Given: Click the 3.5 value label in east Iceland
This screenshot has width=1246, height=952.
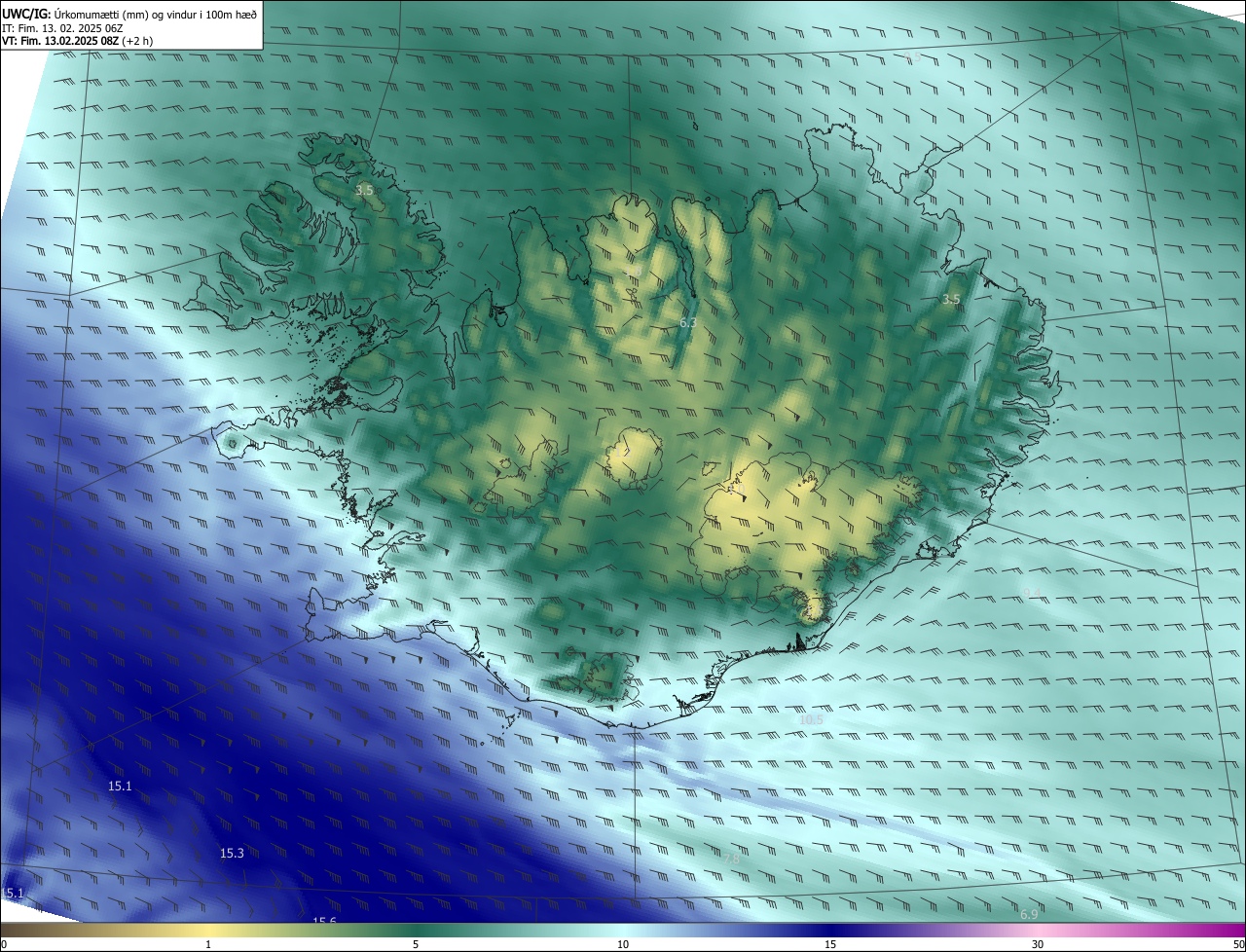Looking at the screenshot, I should pyautogui.click(x=951, y=300).
